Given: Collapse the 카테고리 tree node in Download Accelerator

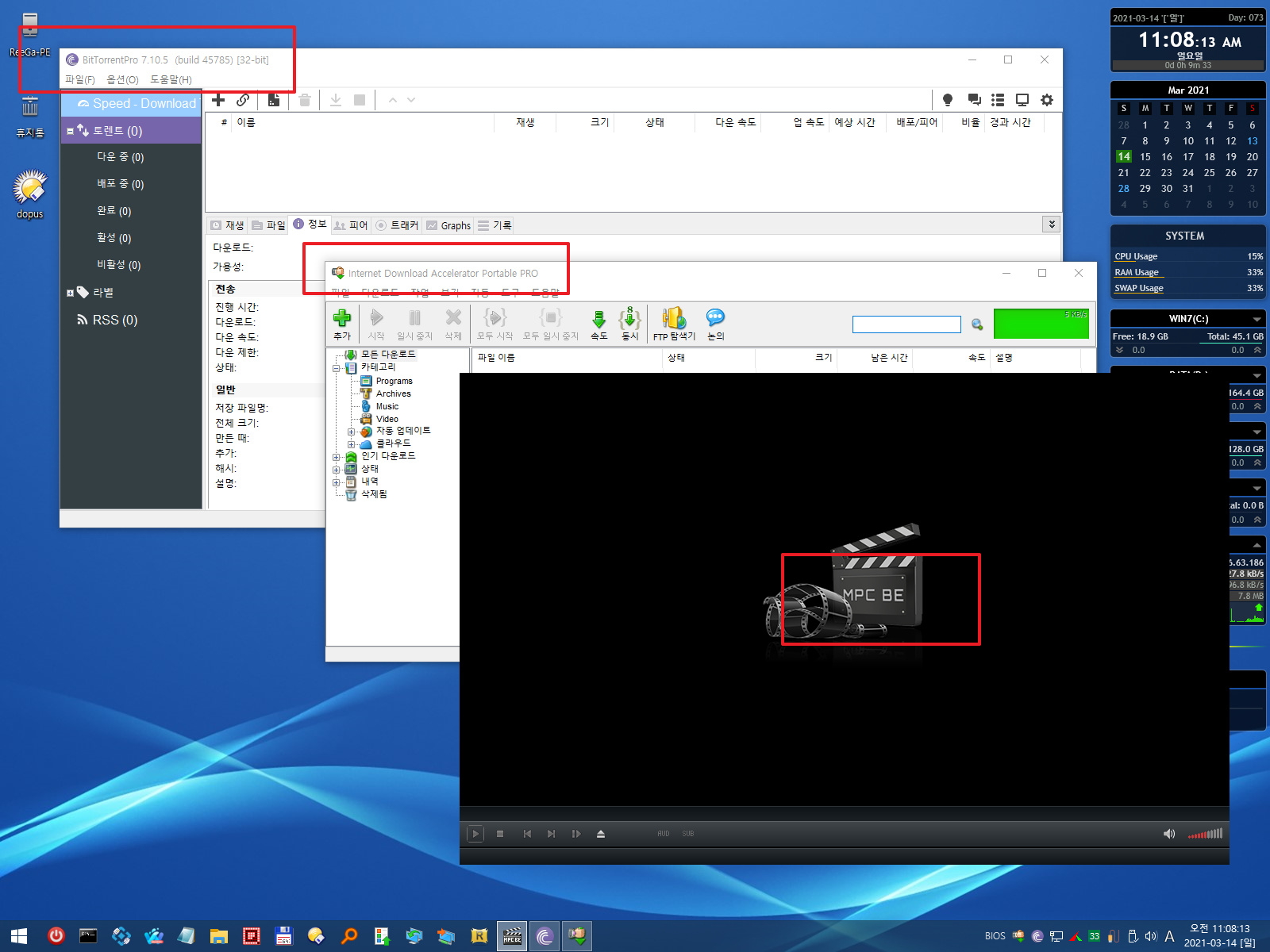Looking at the screenshot, I should (337, 368).
